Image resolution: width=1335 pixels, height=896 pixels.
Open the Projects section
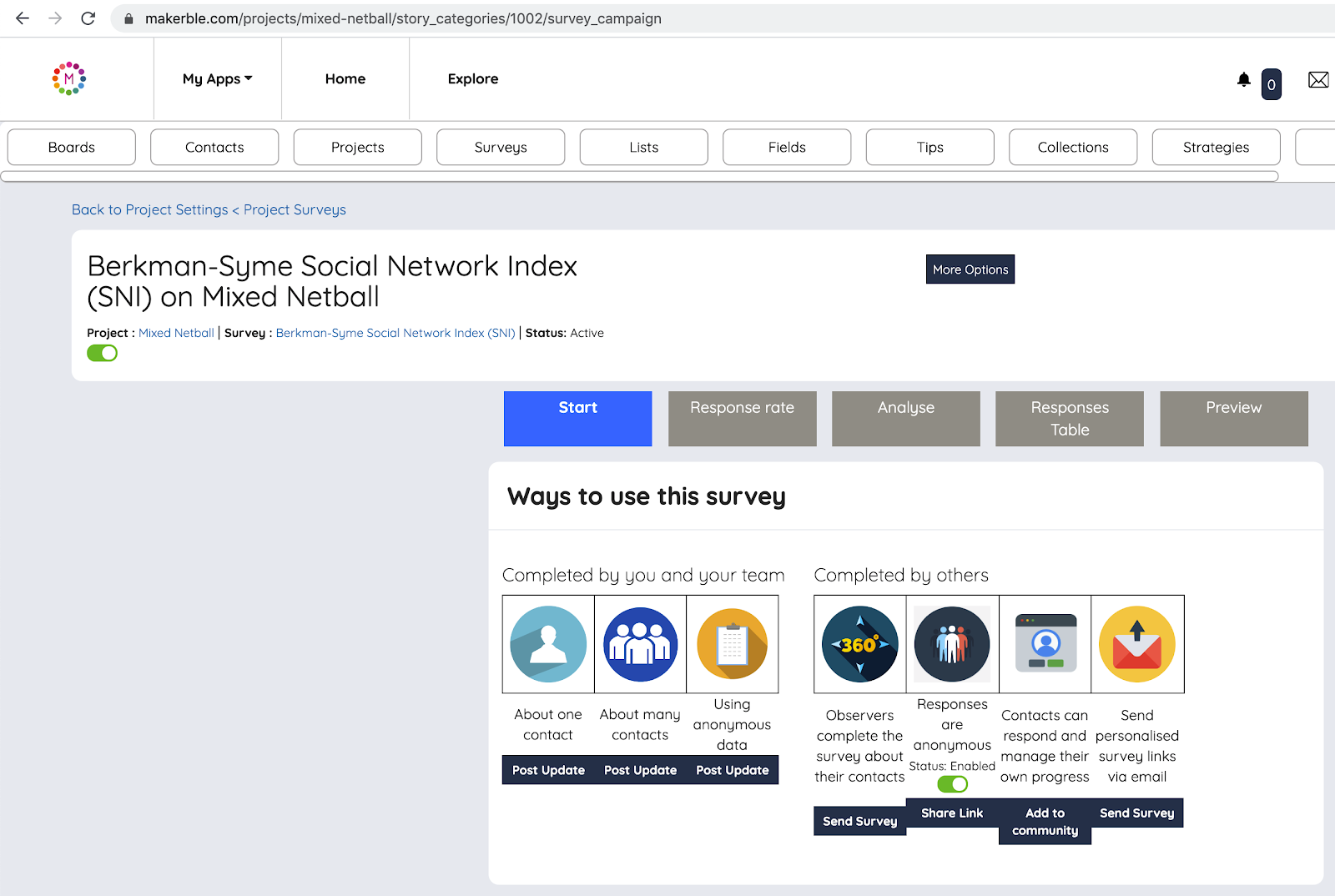pos(358,147)
